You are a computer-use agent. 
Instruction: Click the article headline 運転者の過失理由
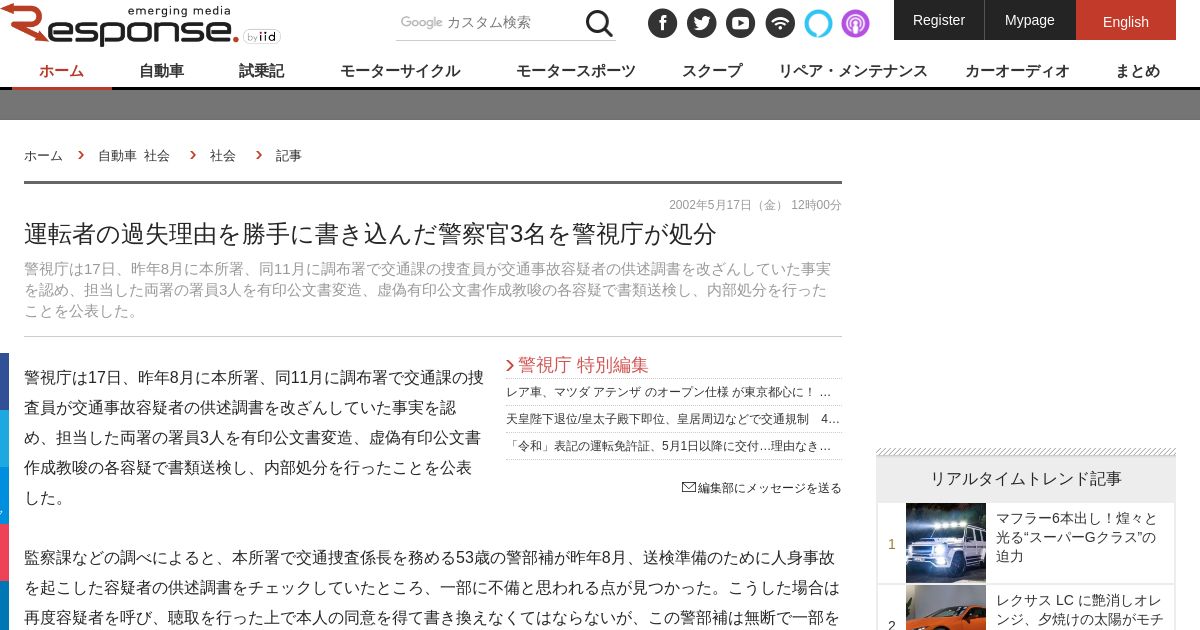[371, 234]
